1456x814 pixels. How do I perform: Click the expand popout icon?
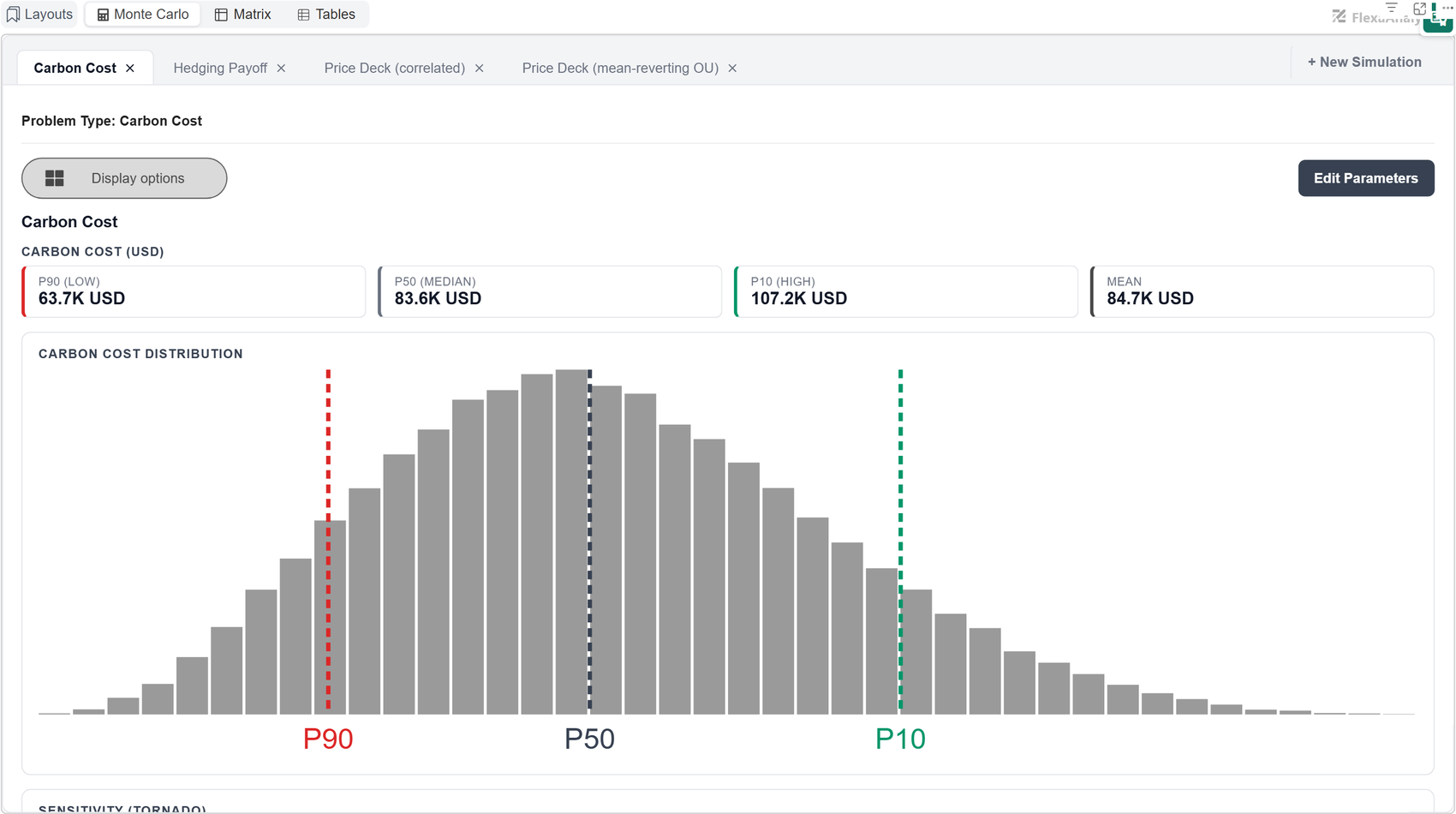pos(1419,8)
